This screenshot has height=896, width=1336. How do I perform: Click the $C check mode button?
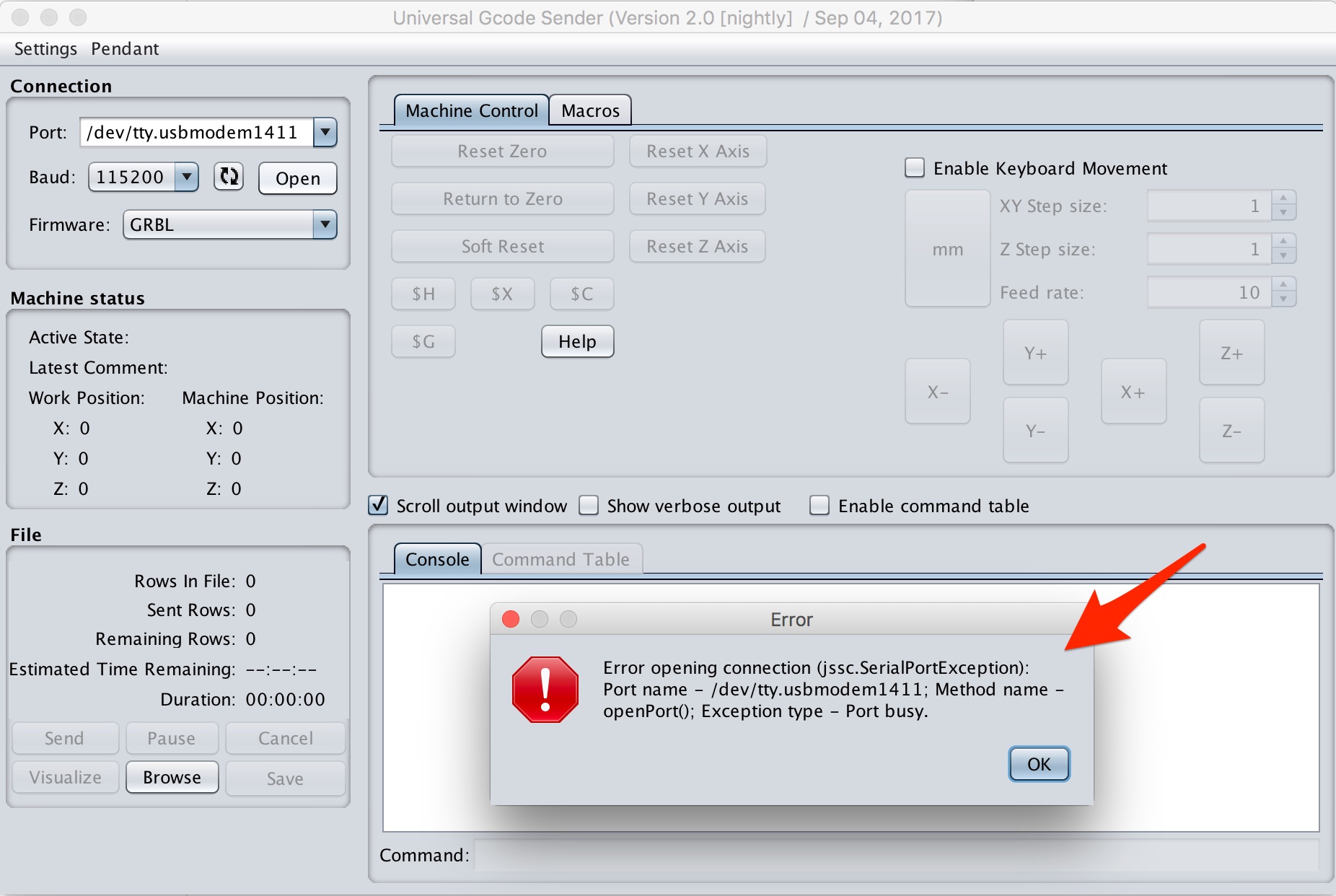[581, 294]
